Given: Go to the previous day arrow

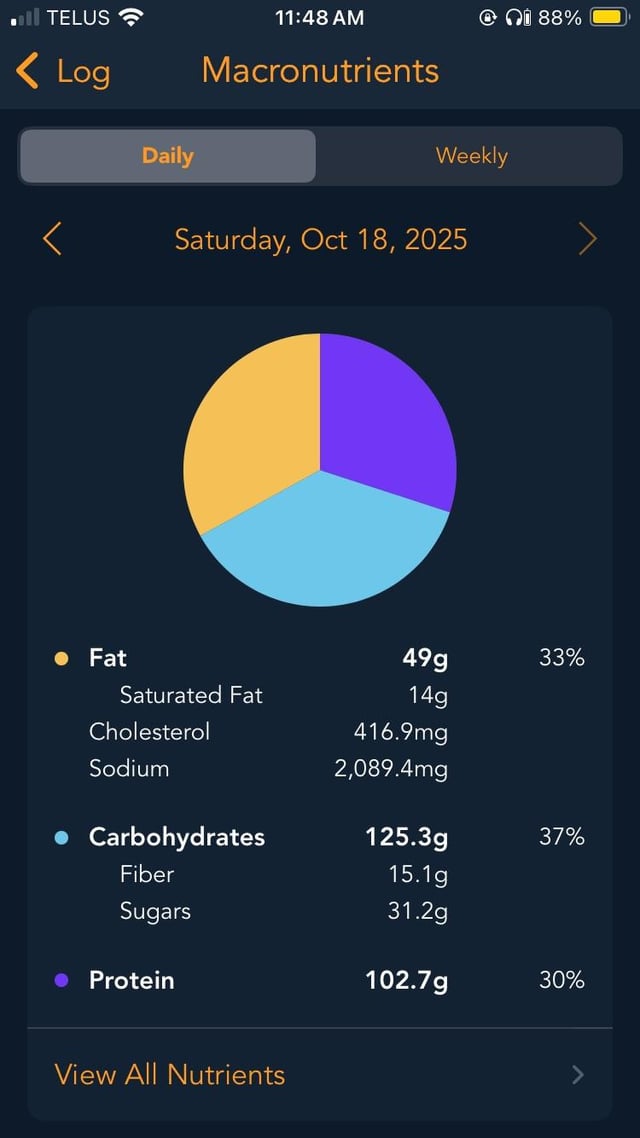Looking at the screenshot, I should point(53,240).
